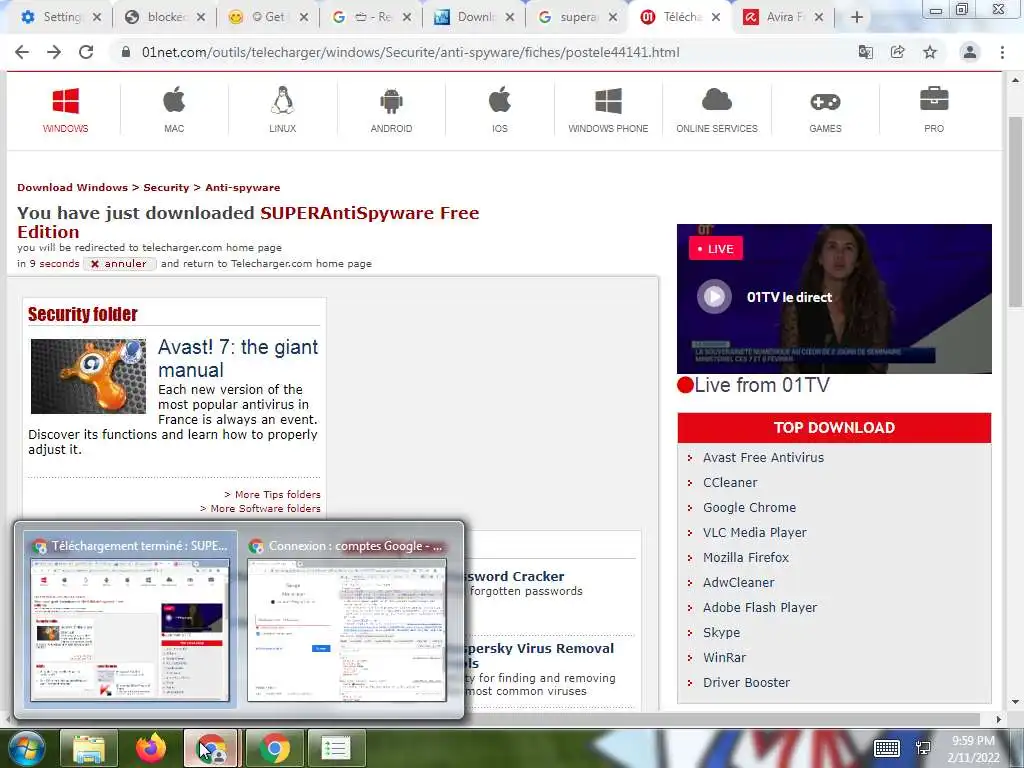
Task: Open Skype in Top Download list
Action: 721,632
